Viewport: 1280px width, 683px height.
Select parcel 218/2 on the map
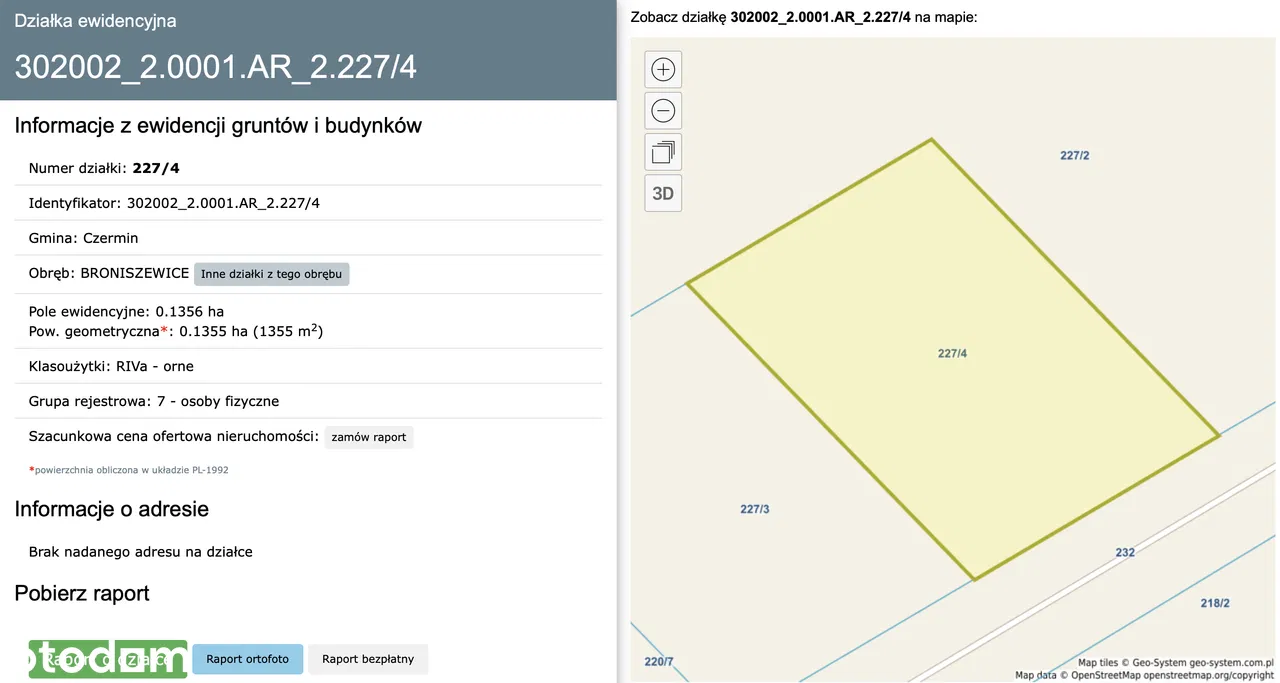tap(1214, 603)
